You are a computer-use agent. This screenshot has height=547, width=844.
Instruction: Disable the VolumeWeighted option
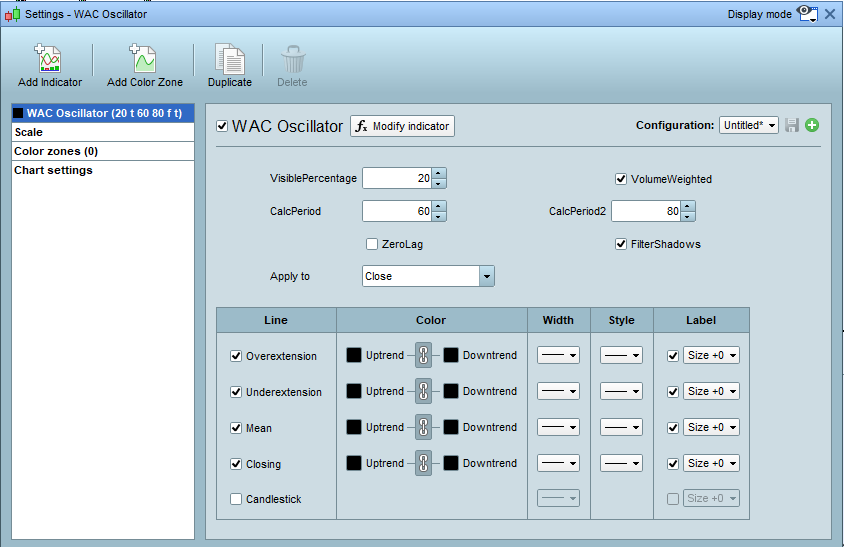click(x=621, y=179)
